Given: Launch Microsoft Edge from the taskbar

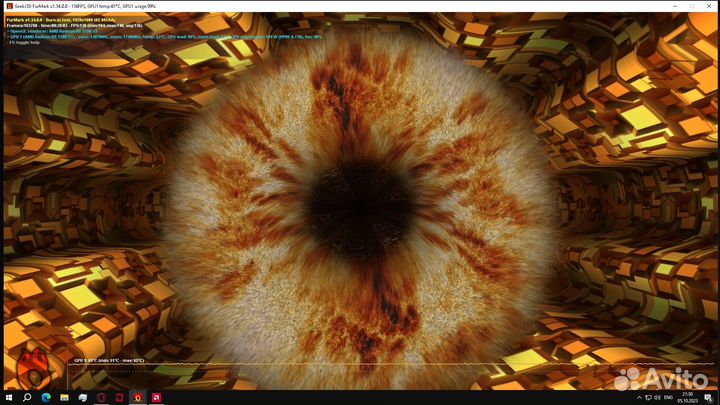Looking at the screenshot, I should [45, 397].
